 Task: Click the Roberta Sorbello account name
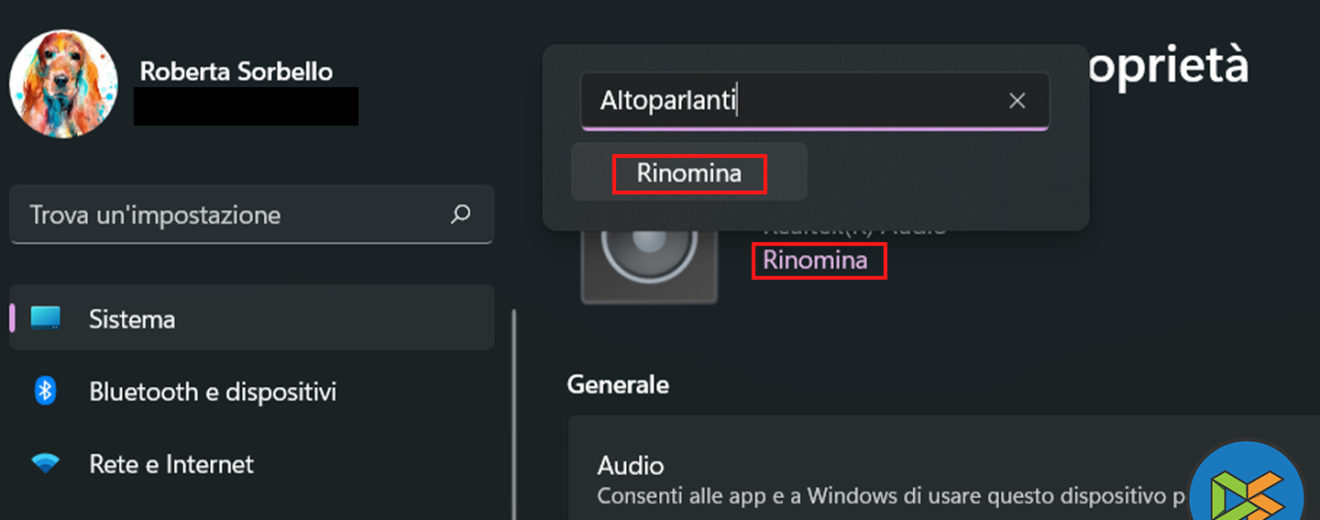pos(236,71)
